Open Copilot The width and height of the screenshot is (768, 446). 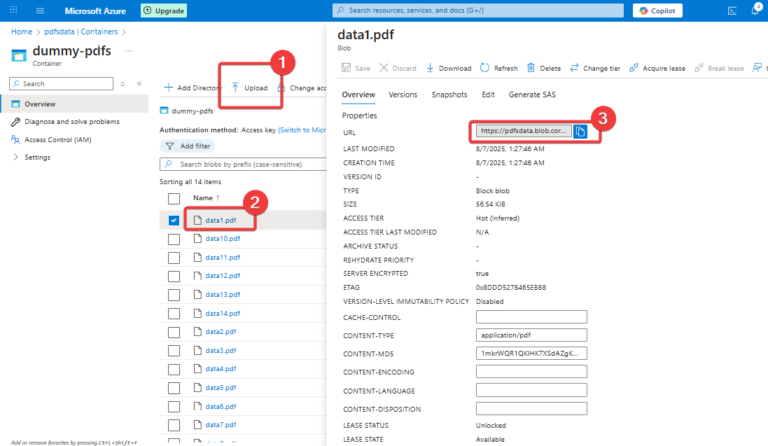pyautogui.click(x=657, y=10)
